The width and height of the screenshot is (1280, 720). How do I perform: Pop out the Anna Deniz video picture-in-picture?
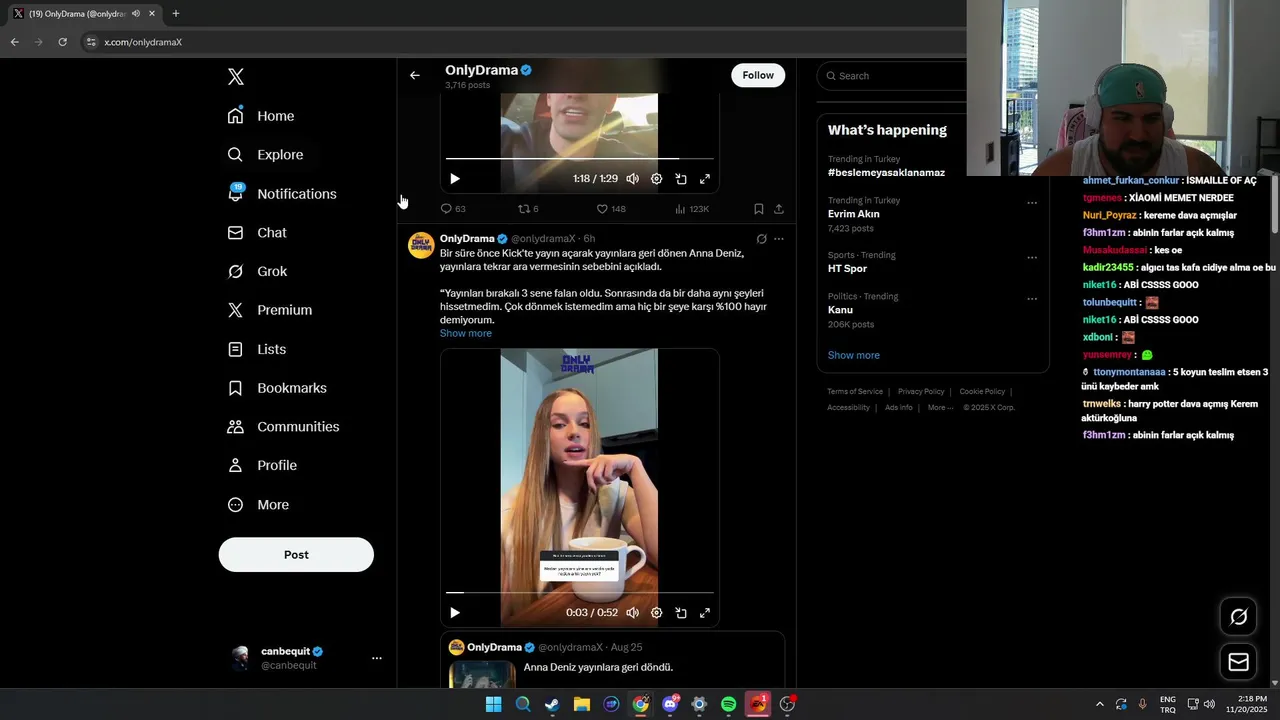(x=680, y=613)
